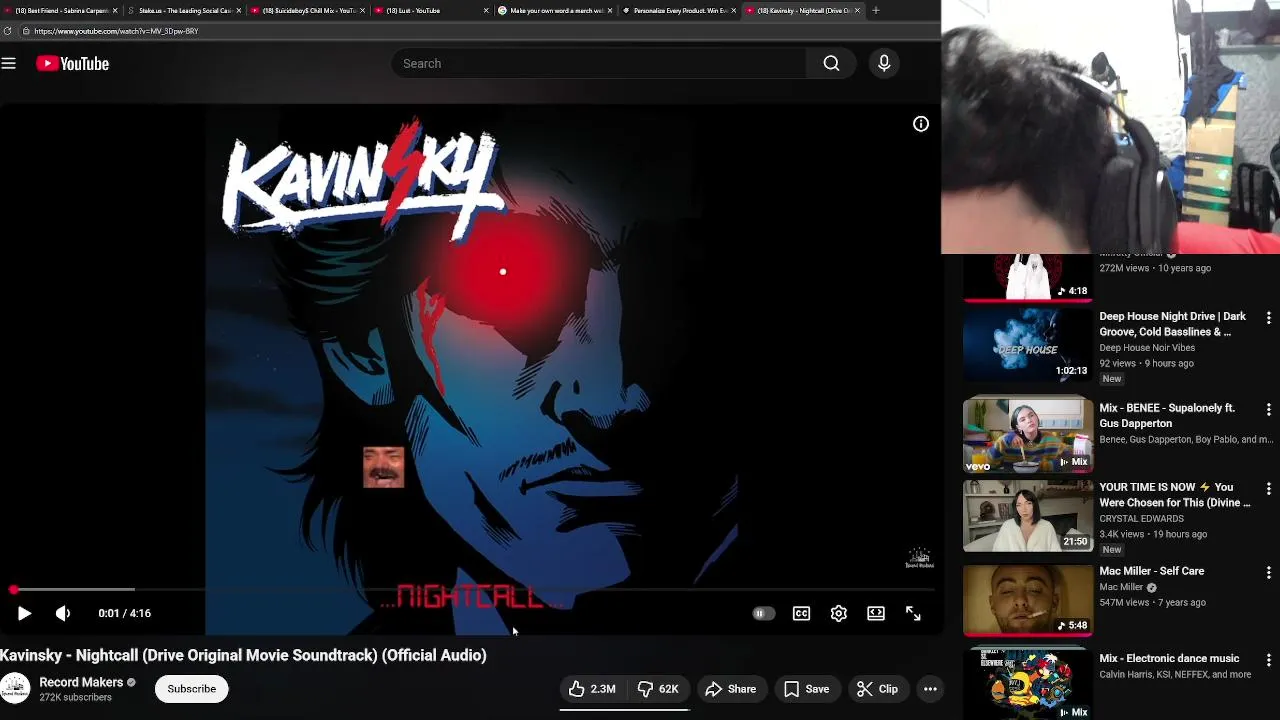Enter full screen mode
Viewport: 1280px width, 720px height.
point(913,613)
